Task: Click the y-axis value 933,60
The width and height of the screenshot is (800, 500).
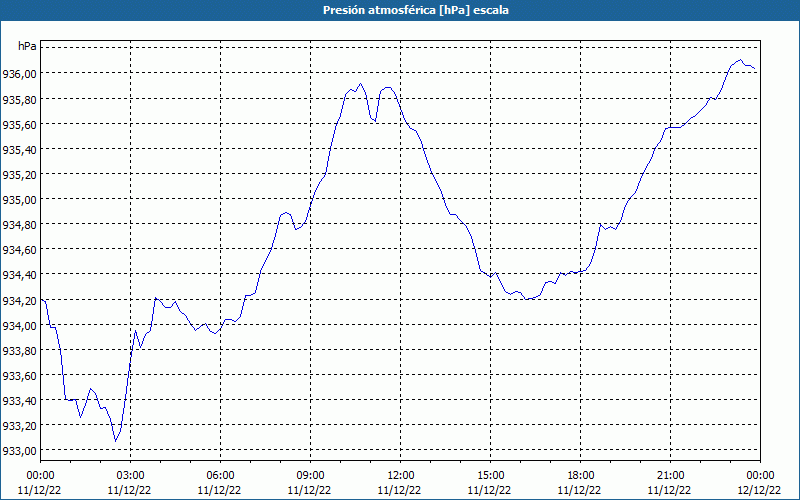Action: click(x=19, y=376)
